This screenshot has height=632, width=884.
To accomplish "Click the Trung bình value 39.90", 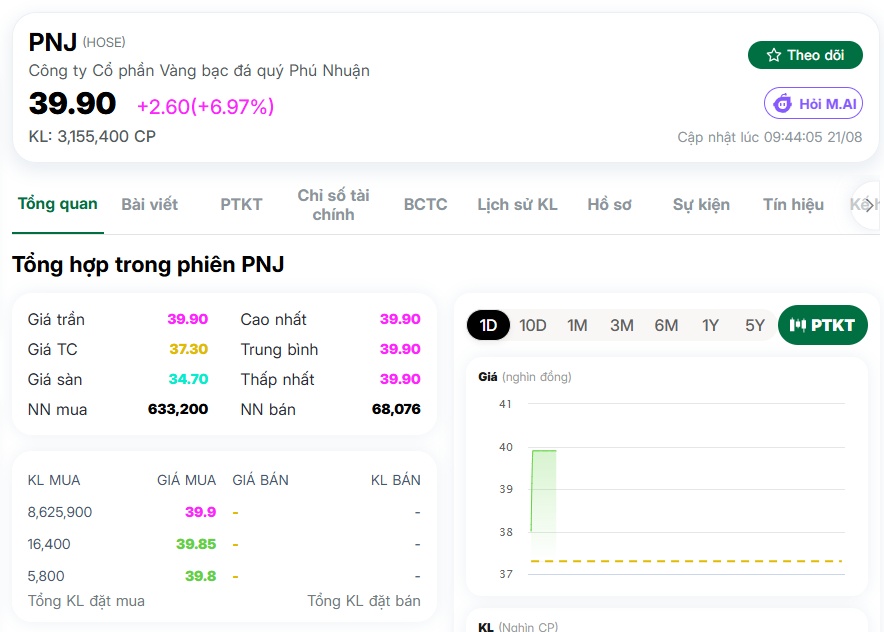I will point(400,350).
